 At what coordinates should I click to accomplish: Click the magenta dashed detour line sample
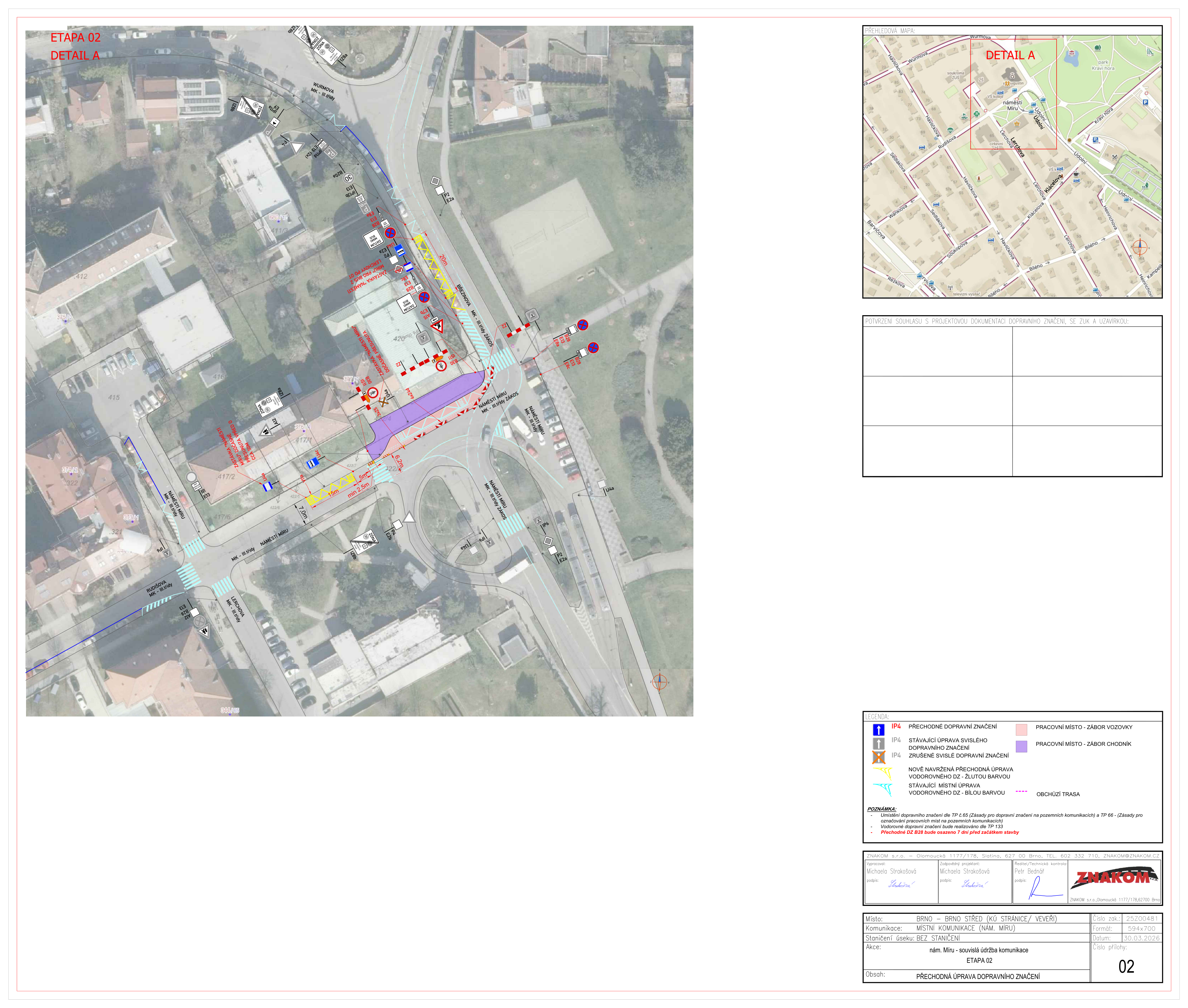[x=1021, y=792]
